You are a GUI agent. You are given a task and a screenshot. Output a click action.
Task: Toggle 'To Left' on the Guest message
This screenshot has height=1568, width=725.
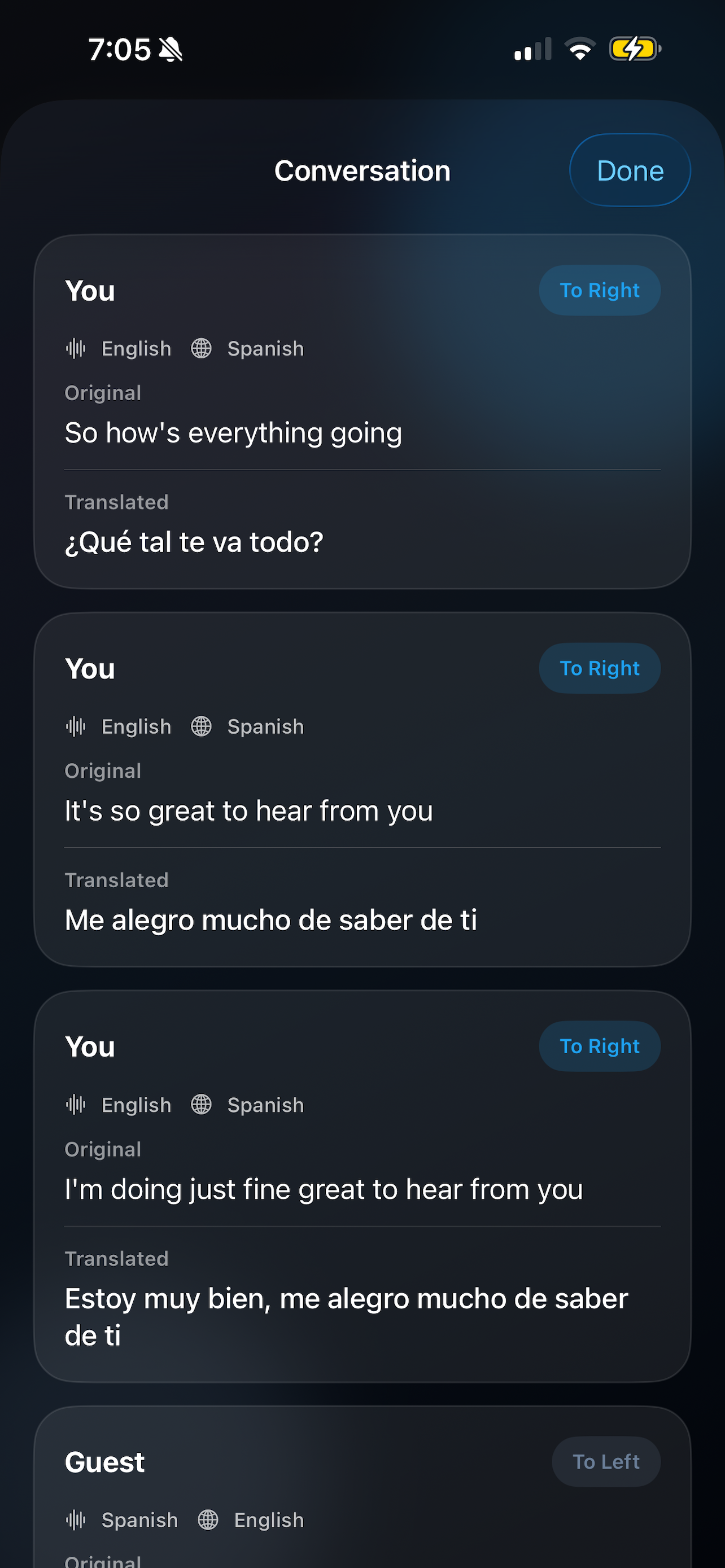click(x=606, y=1462)
